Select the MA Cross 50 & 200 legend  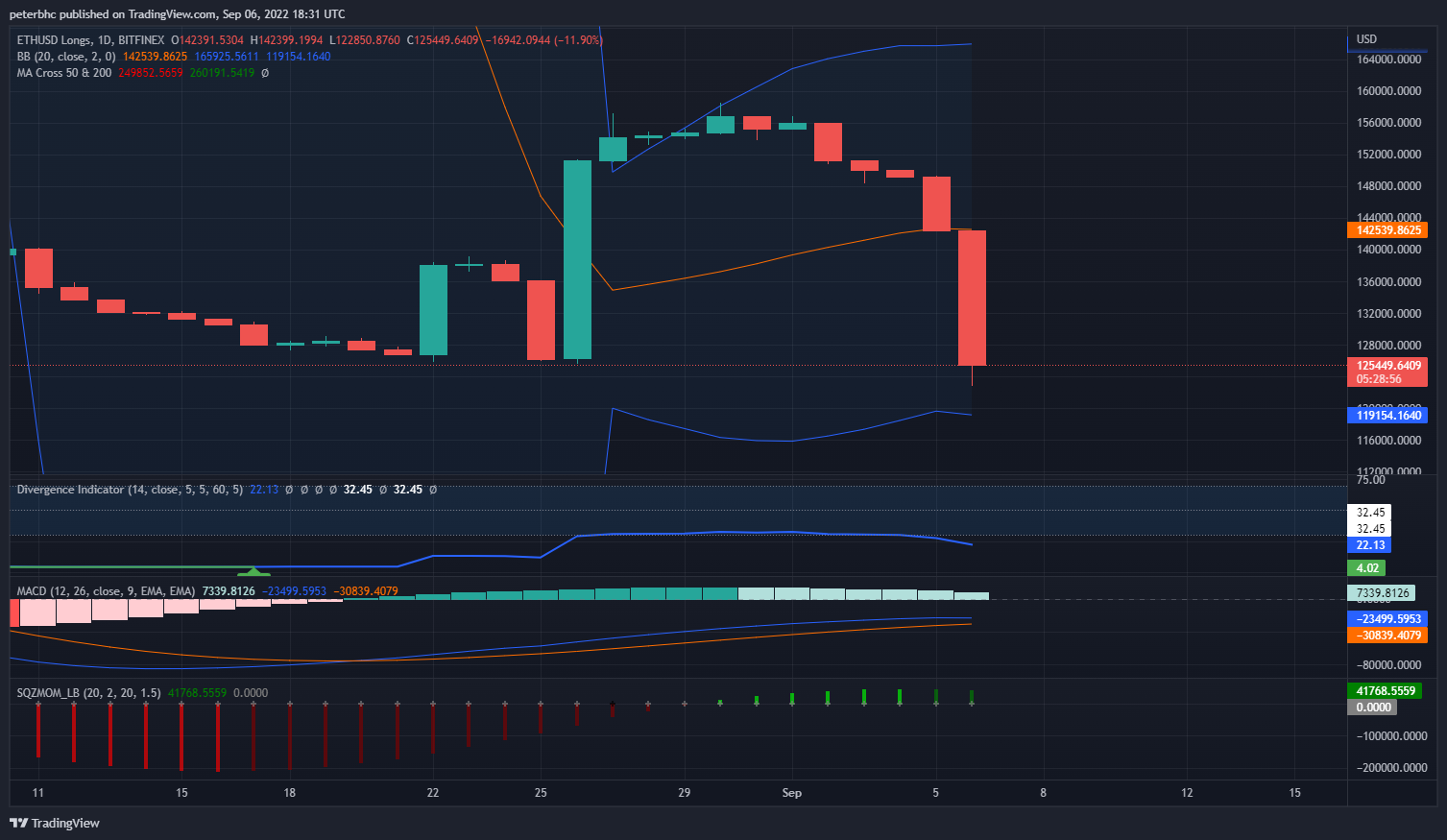coord(64,73)
